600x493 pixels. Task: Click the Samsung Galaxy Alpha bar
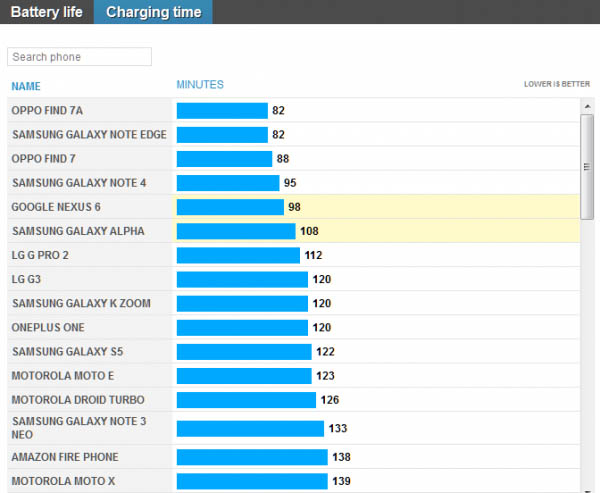pos(236,231)
